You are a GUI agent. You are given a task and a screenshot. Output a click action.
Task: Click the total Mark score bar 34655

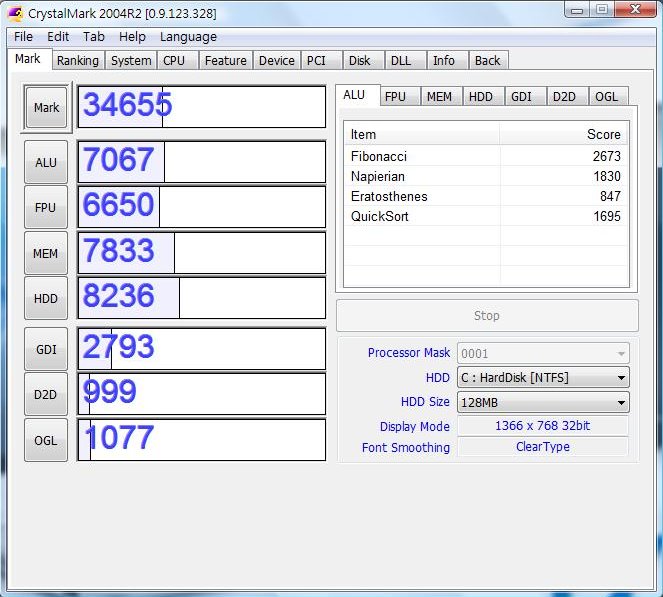point(202,107)
